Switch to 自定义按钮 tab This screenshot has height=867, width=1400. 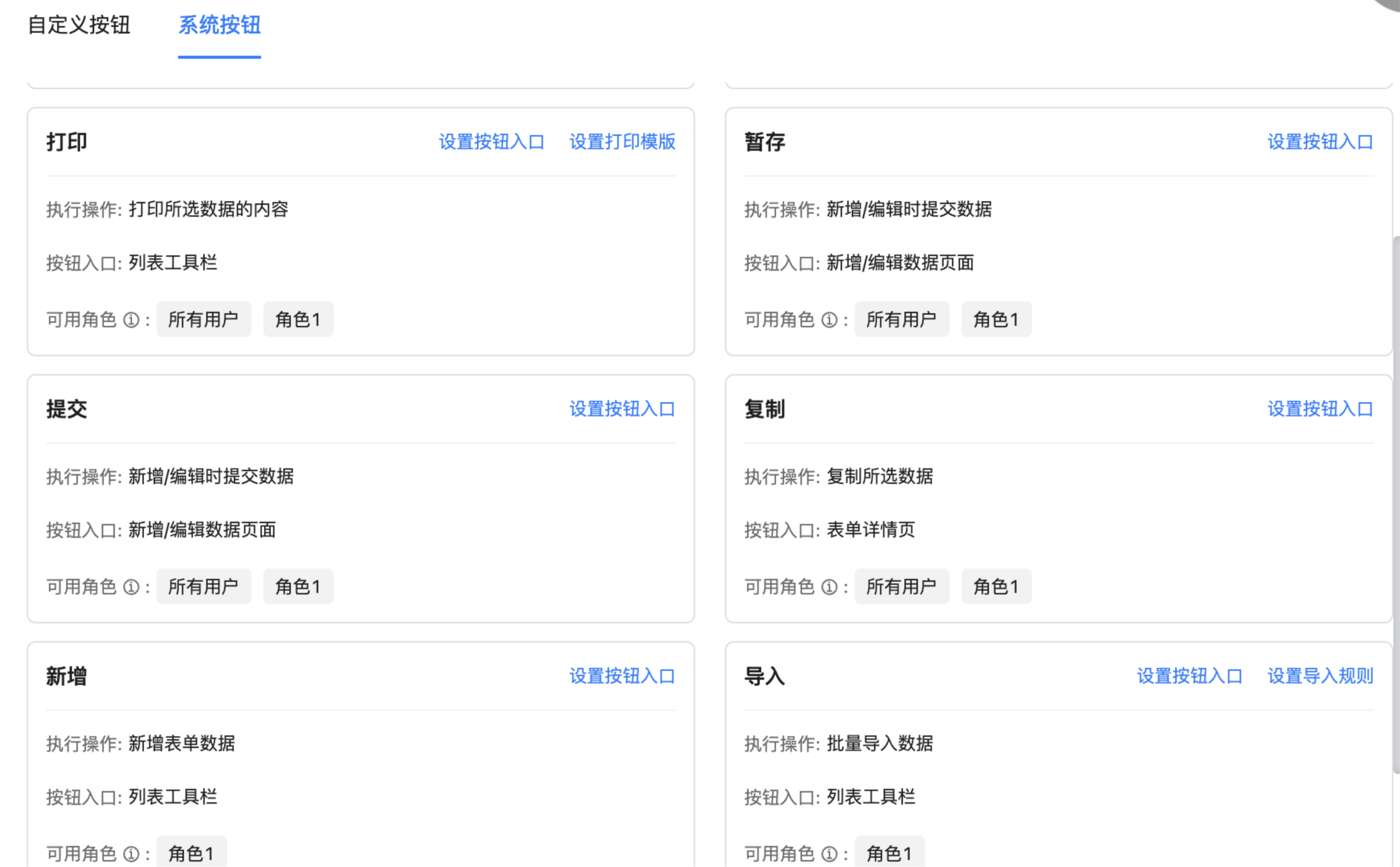(x=79, y=25)
